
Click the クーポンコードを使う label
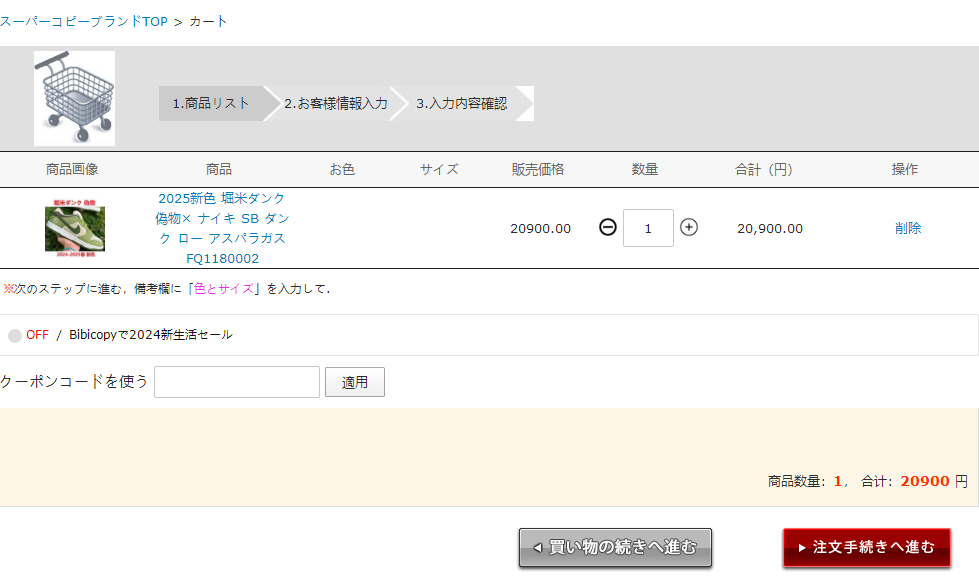point(74,381)
